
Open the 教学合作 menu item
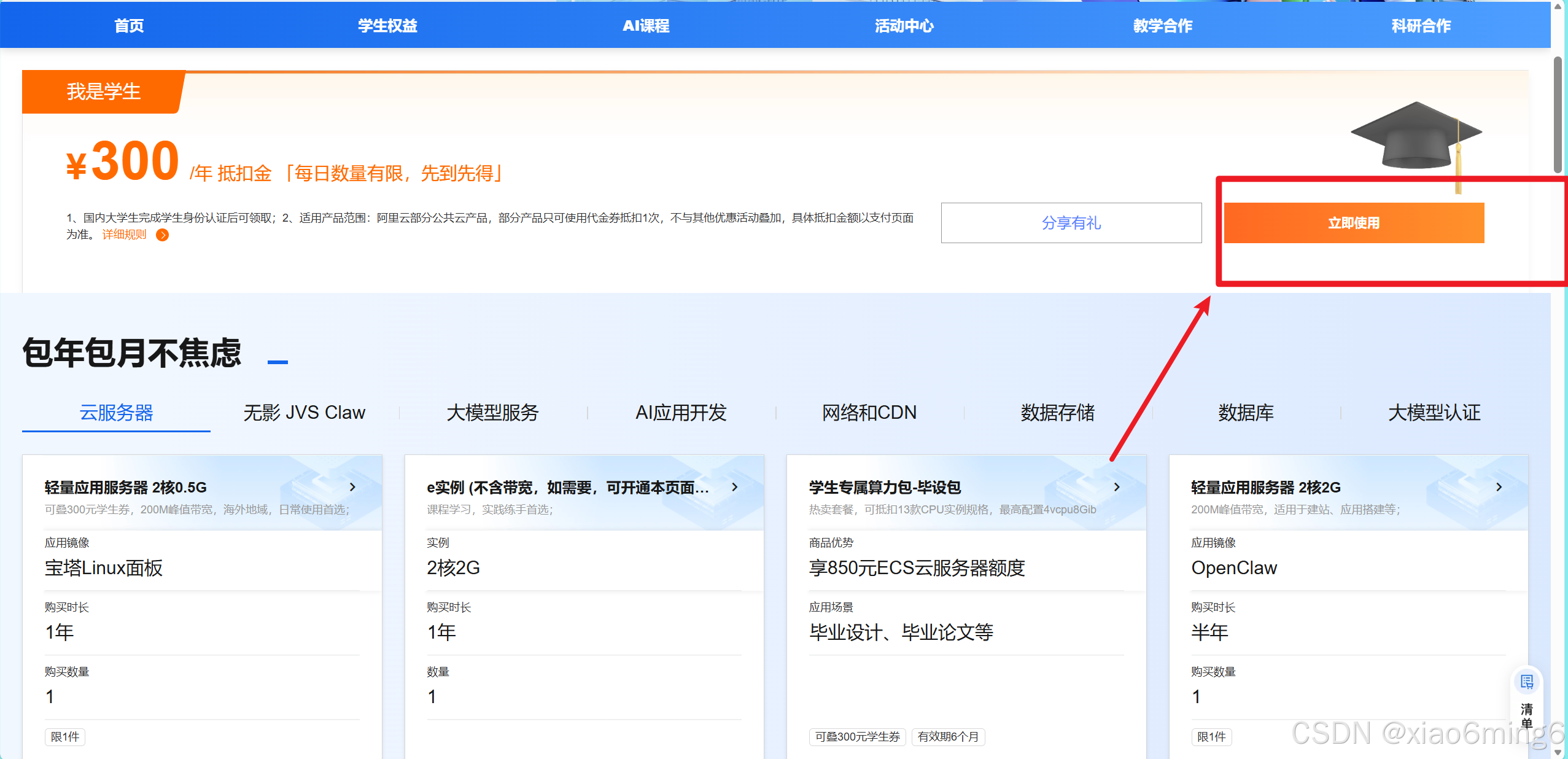point(1163,26)
